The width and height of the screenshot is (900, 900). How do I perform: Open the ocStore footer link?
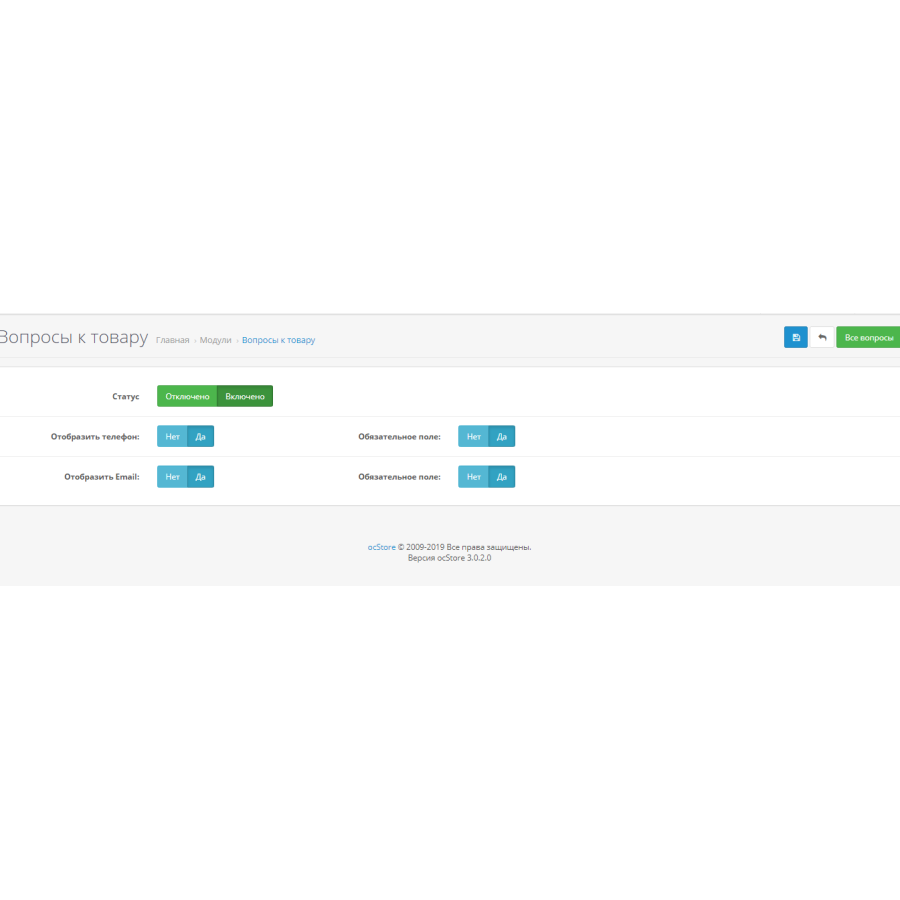click(382, 547)
